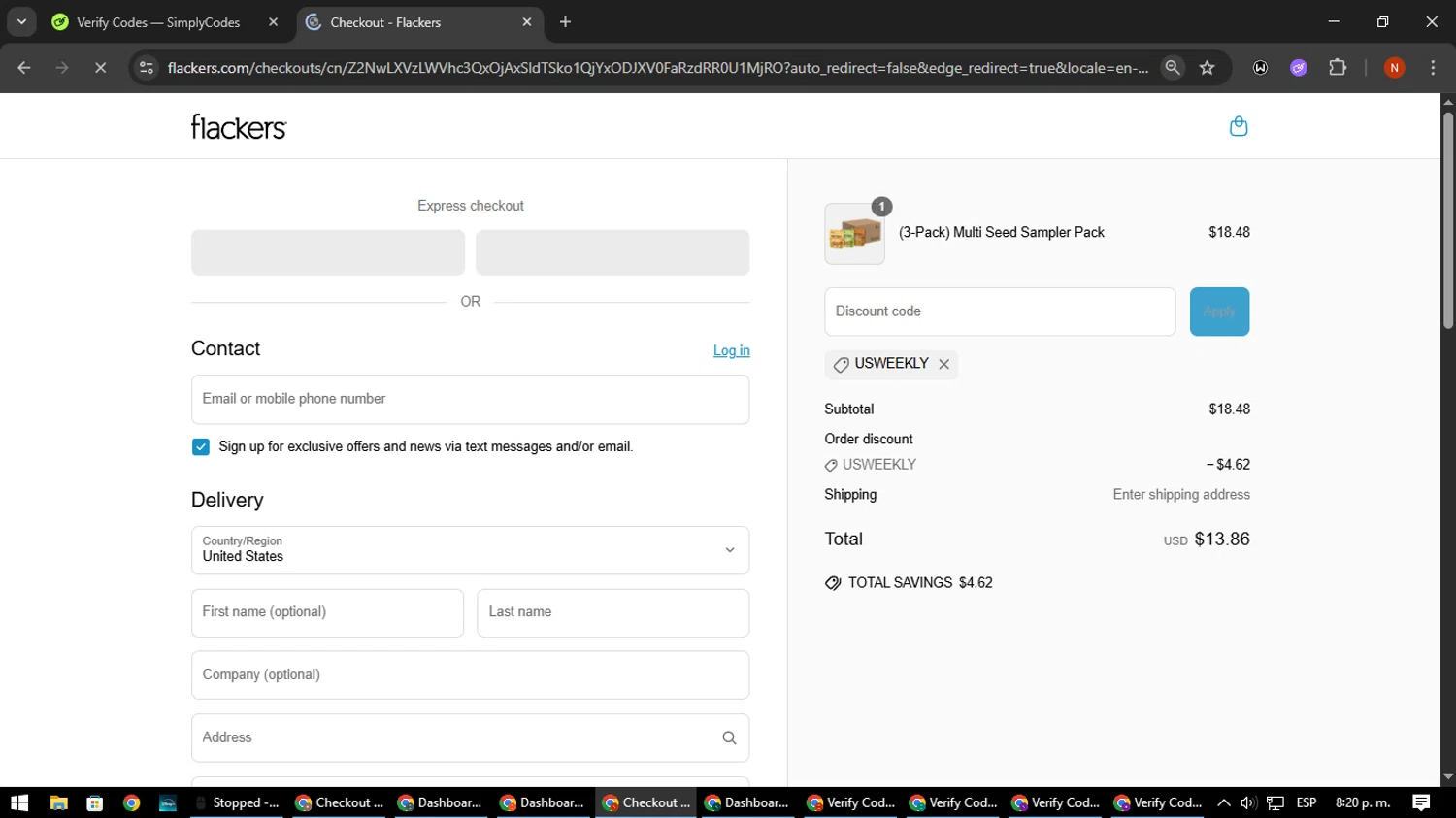Click the Log in link
Image resolution: width=1456 pixels, height=818 pixels.
coord(732,350)
